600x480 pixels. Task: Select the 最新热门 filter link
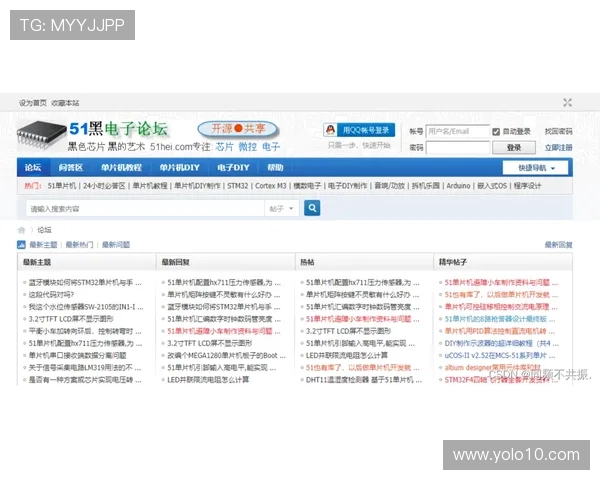[x=79, y=245]
